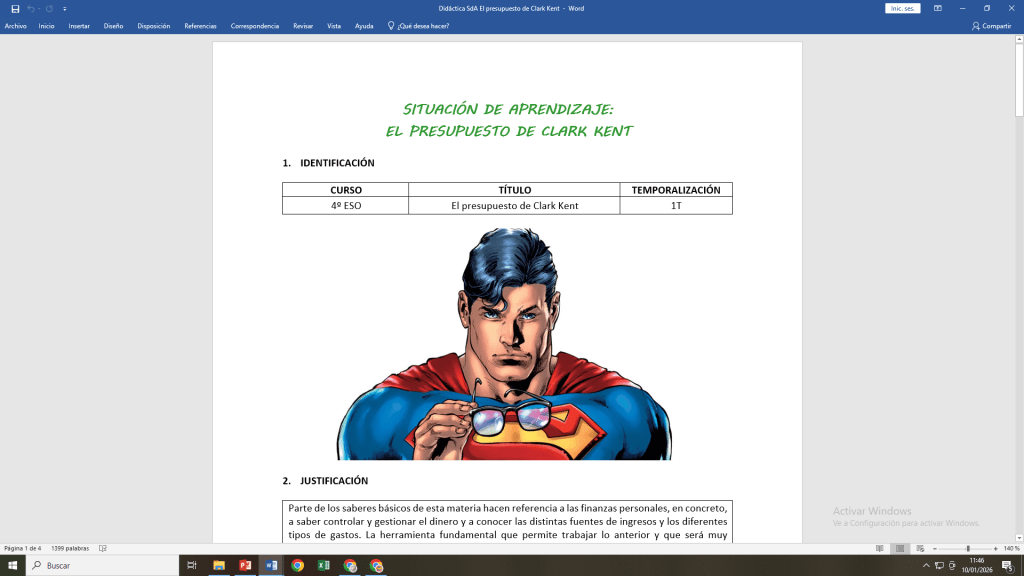Image resolution: width=1024 pixels, height=576 pixels.
Task: Click the Undo arrow icon
Action: click(x=32, y=9)
